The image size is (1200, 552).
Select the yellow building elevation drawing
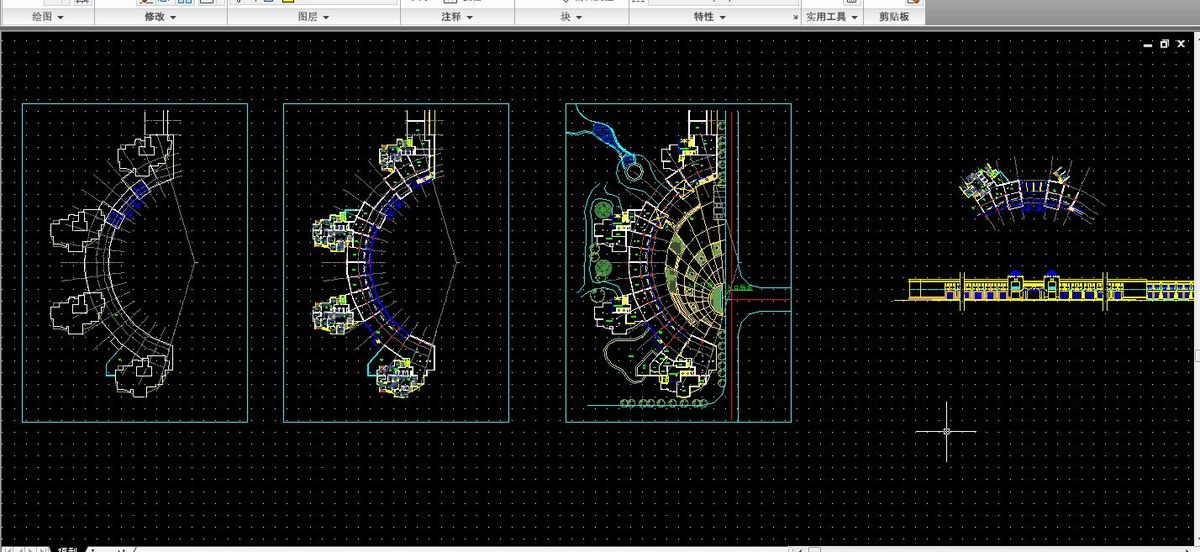point(1050,289)
